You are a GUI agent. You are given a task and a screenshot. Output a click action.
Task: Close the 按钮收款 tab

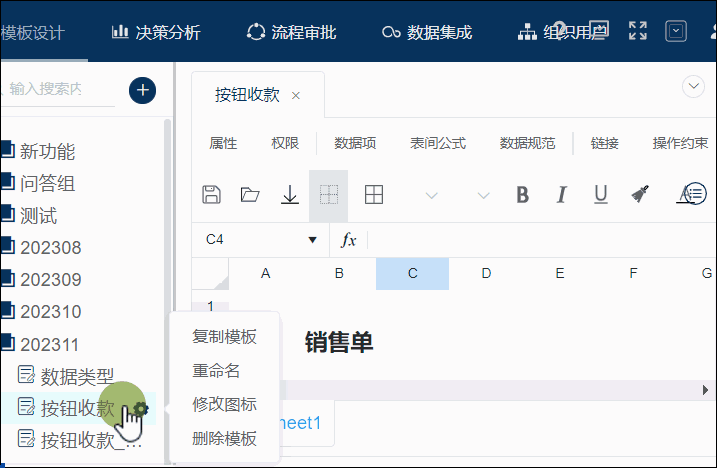point(296,96)
